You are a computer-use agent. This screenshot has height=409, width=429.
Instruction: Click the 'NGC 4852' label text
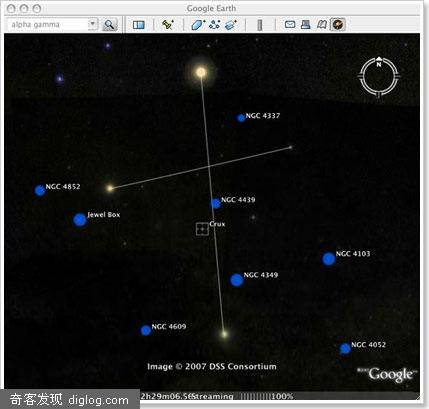click(x=63, y=187)
